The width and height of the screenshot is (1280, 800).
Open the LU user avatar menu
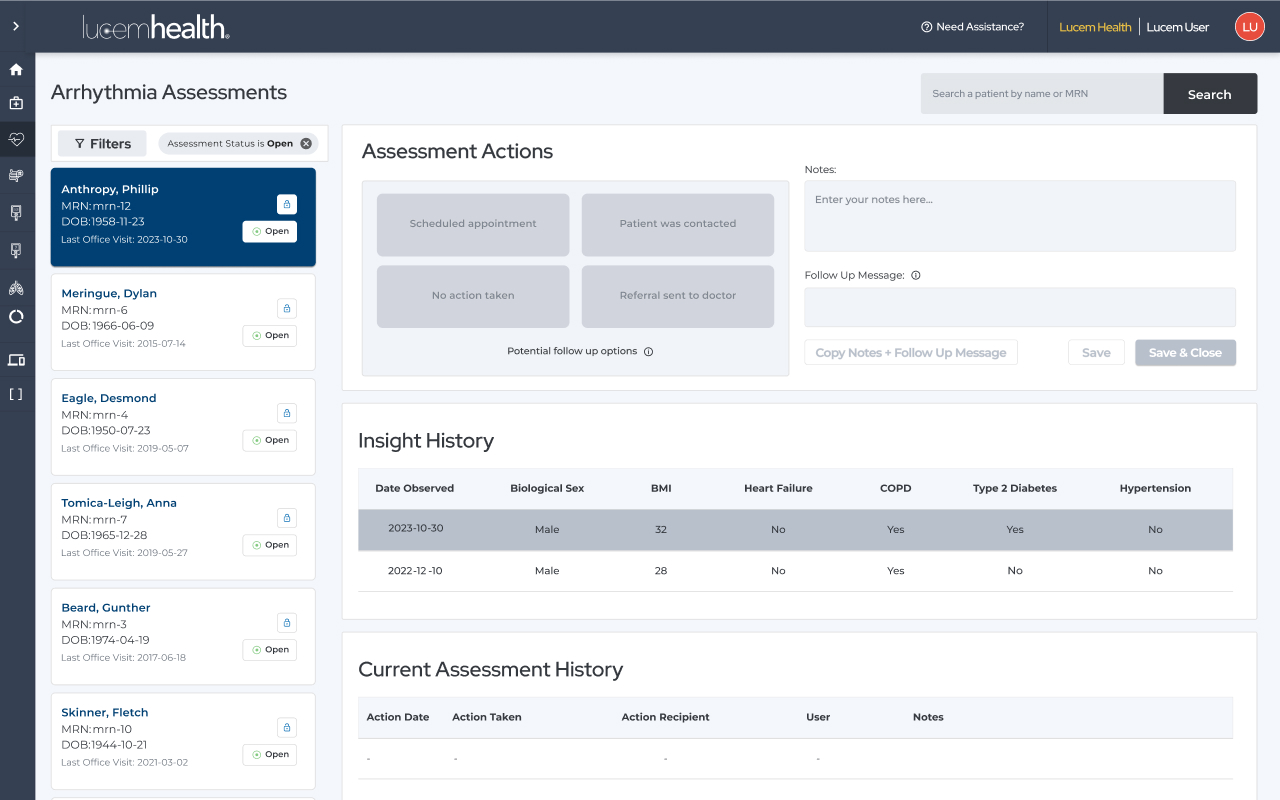tap(1249, 27)
